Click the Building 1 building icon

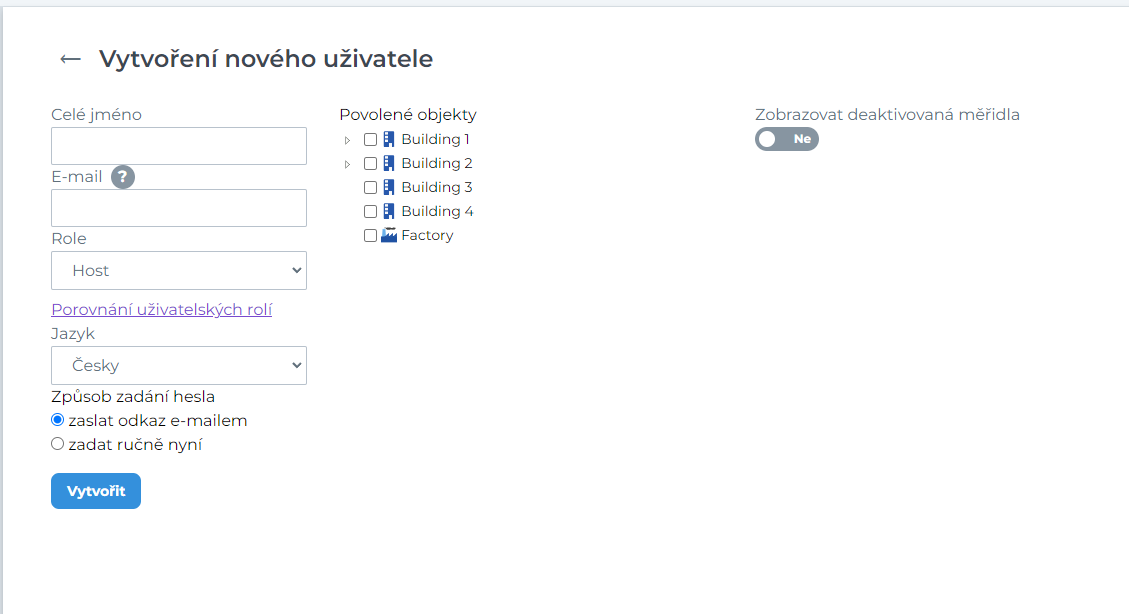click(389, 139)
